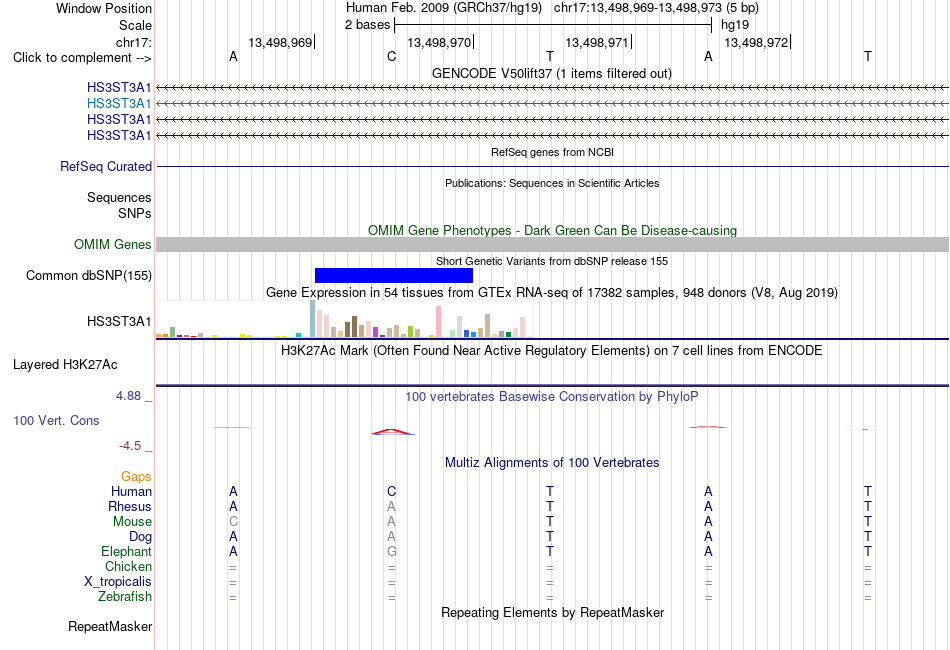Click the "chr17:" ruler label
Screen dimensions: 950x650
(133, 42)
